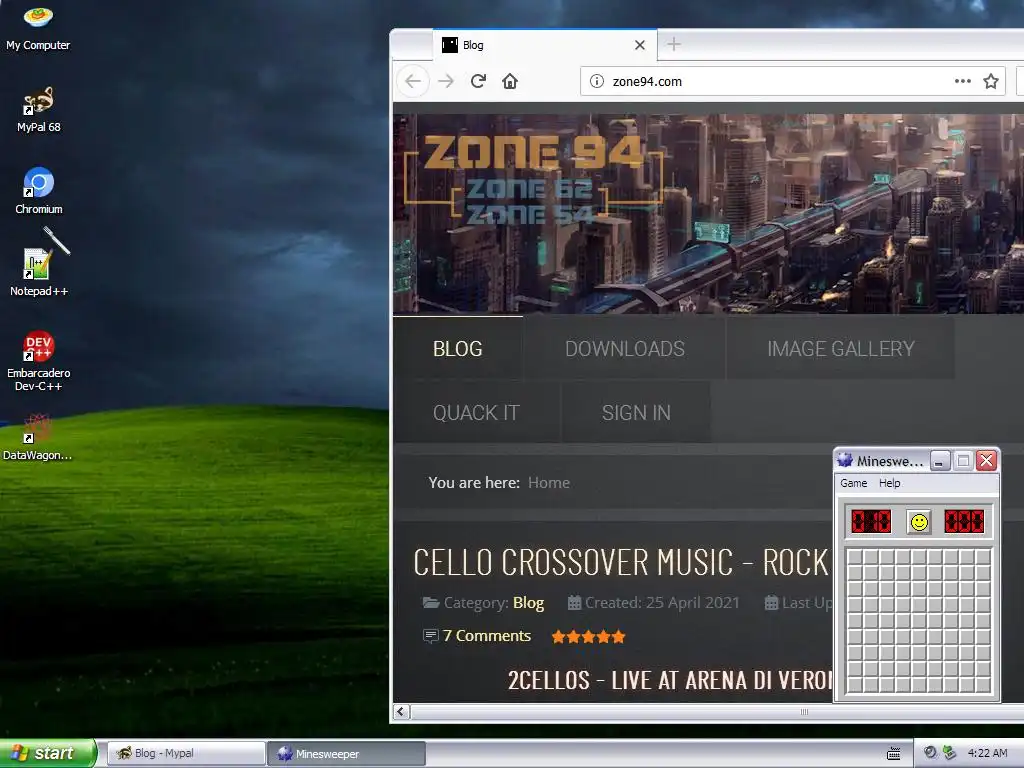Switch to Blog - Mypal taskbar button

click(x=185, y=754)
